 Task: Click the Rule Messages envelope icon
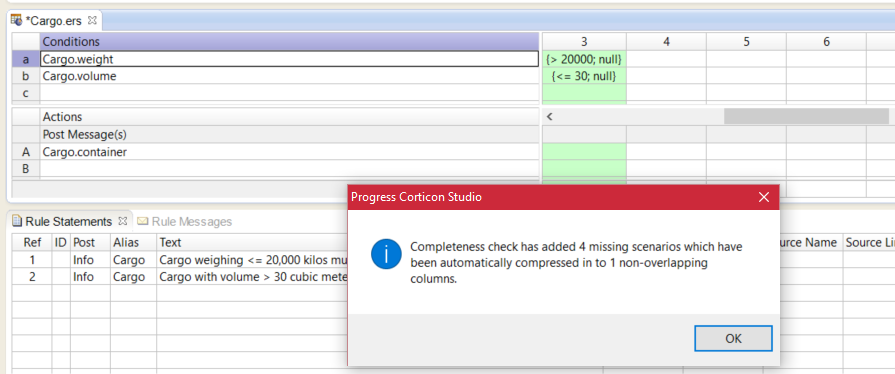point(142,221)
